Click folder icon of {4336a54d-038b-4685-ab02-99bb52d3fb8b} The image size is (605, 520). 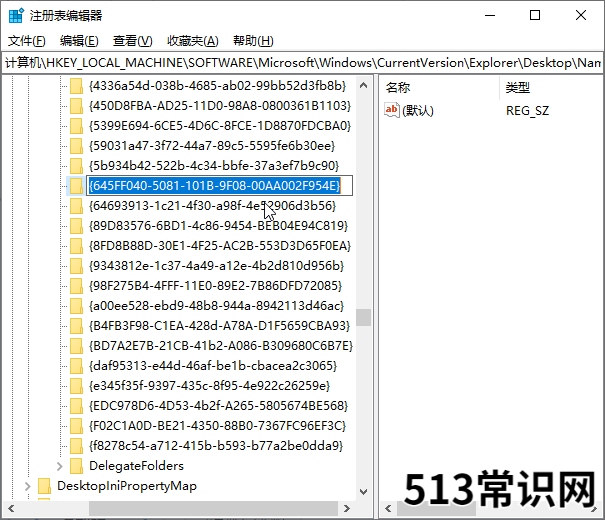[76, 86]
